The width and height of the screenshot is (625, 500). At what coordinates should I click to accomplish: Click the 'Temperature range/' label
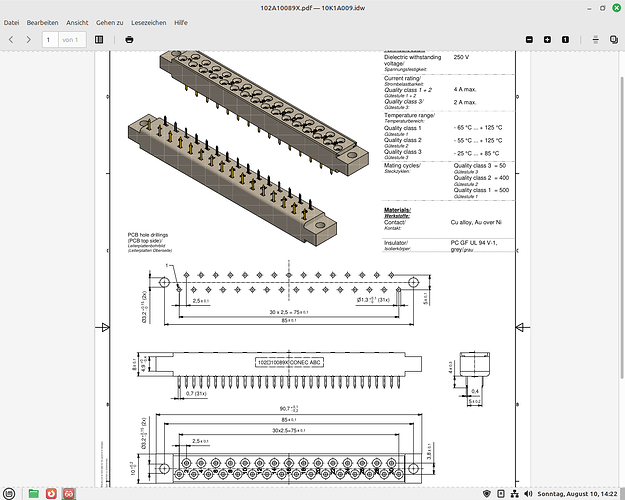409,115
